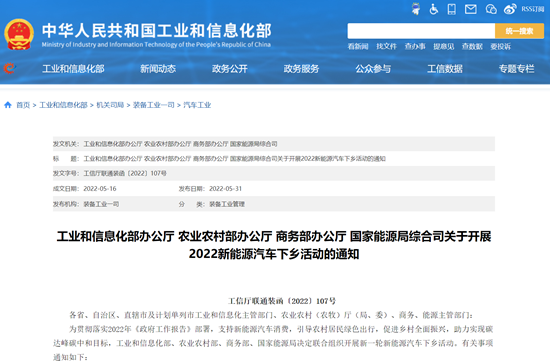Click 工业和信息化部 in the breadcrumb
Viewport: 550px width, 363px height.
pos(63,105)
